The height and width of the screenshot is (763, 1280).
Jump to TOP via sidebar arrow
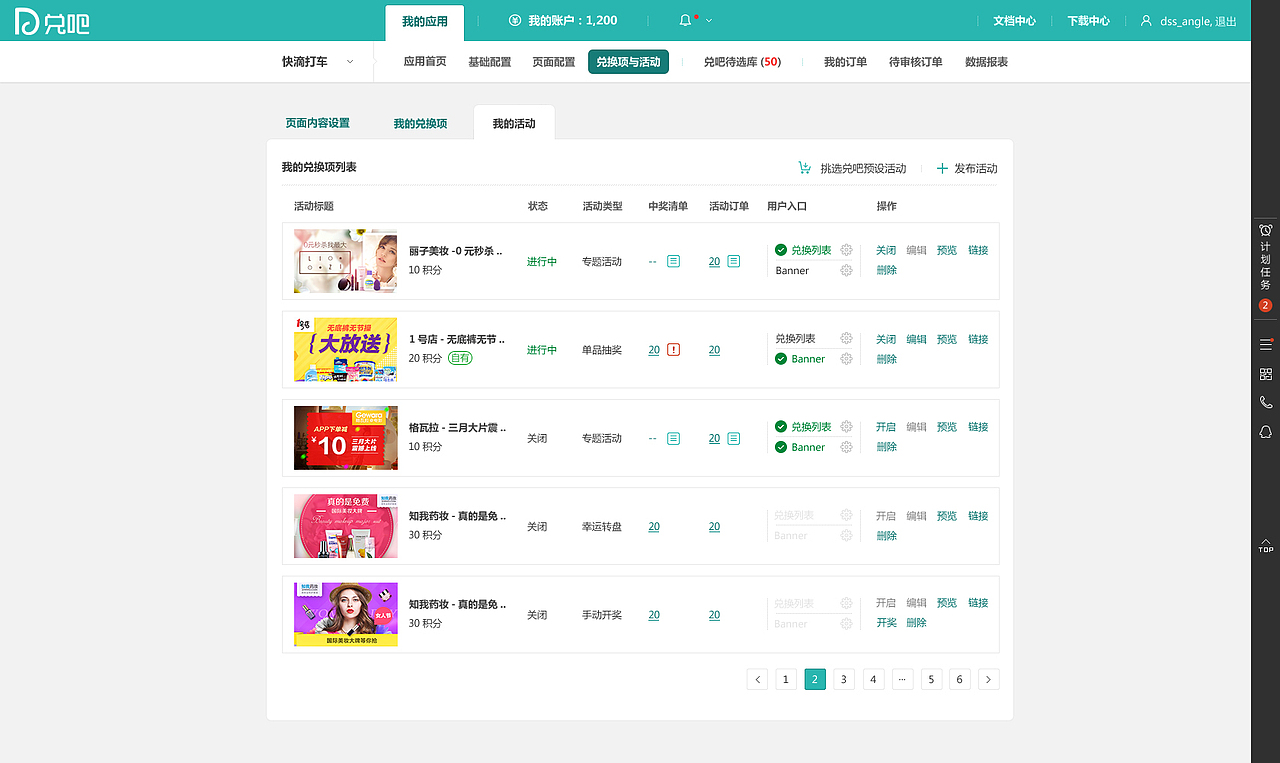click(1265, 546)
